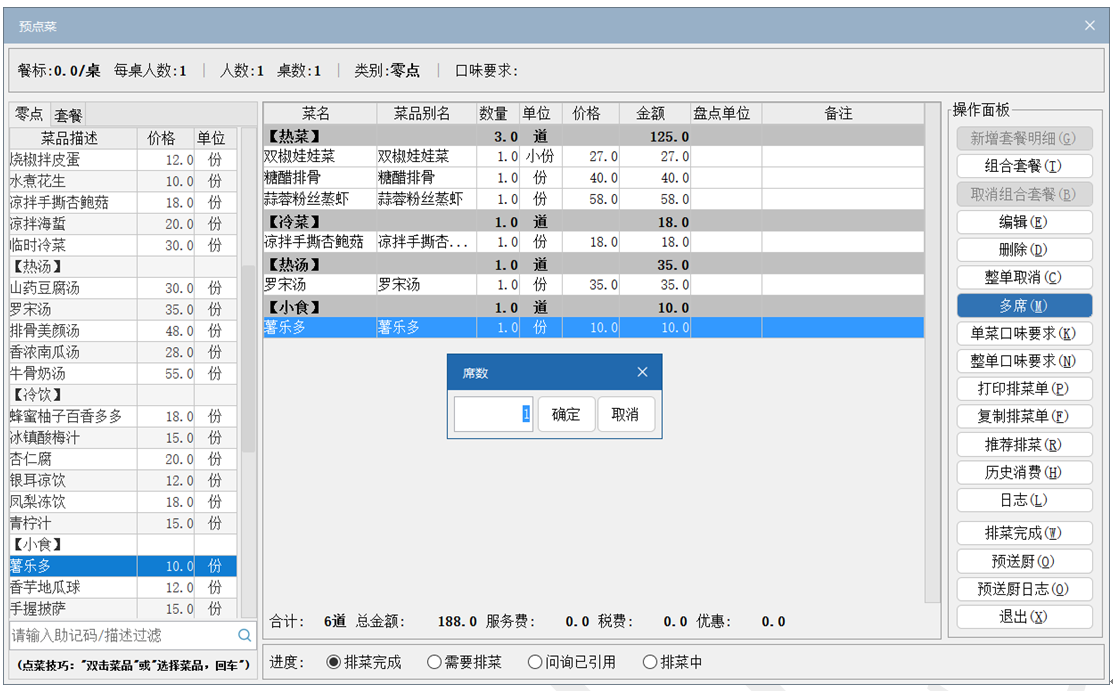Select 青柠汁 in dish list

123,523
